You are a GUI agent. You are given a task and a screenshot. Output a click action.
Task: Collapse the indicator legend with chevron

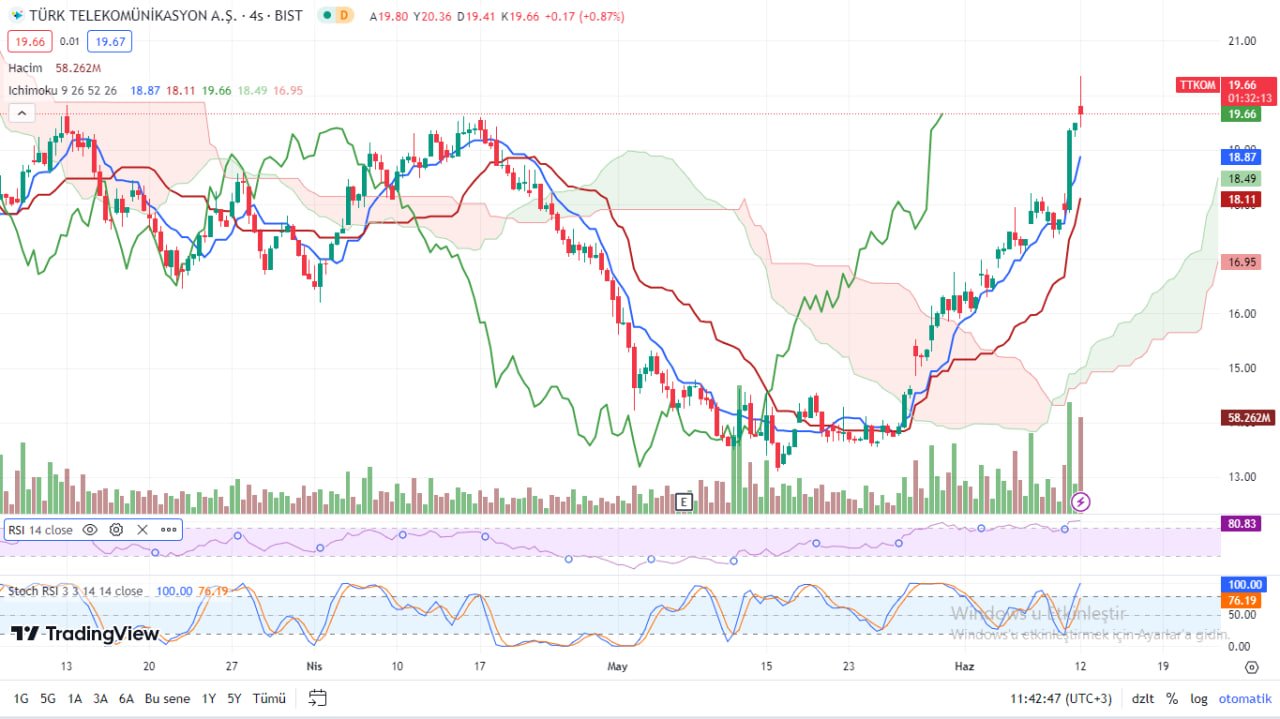pos(21,113)
